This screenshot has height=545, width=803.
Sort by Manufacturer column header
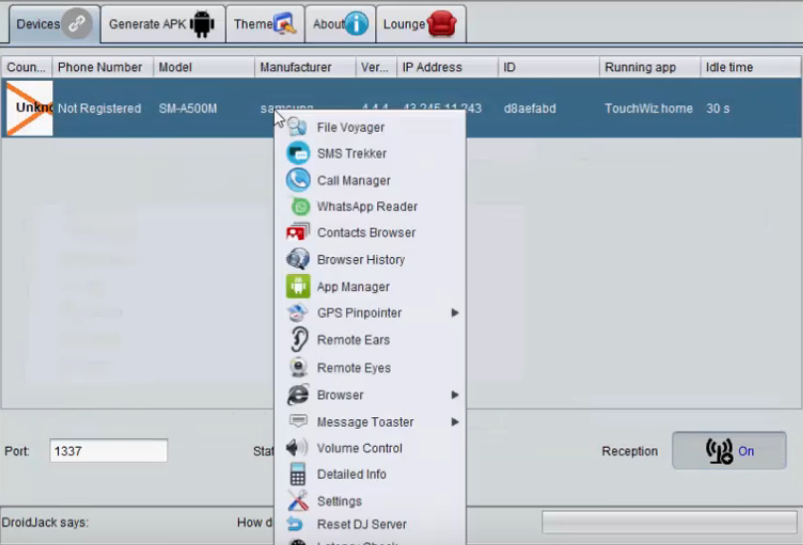click(305, 67)
